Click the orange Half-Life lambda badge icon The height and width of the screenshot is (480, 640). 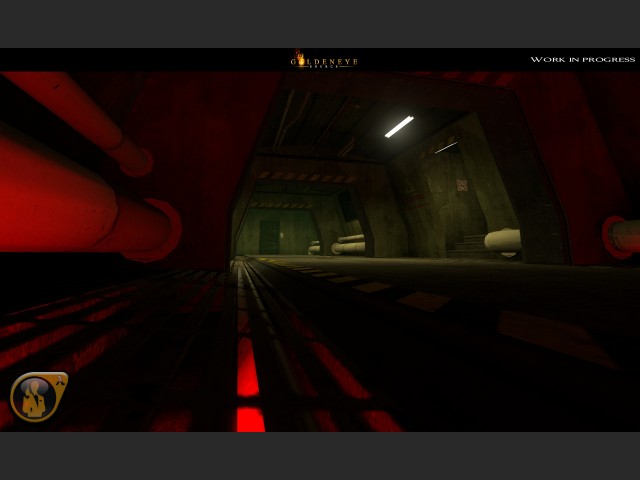[x=39, y=396]
